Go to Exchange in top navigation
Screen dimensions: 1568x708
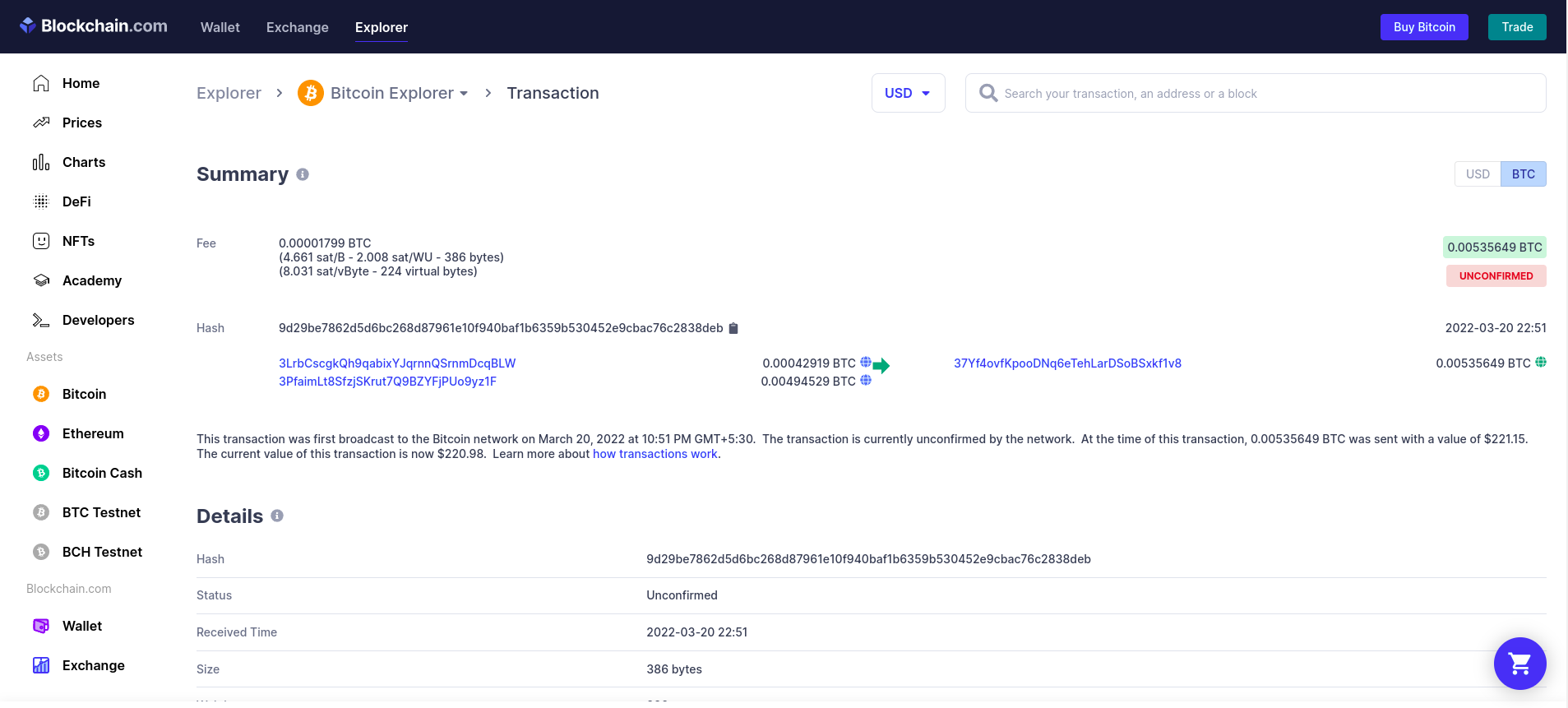click(x=298, y=27)
